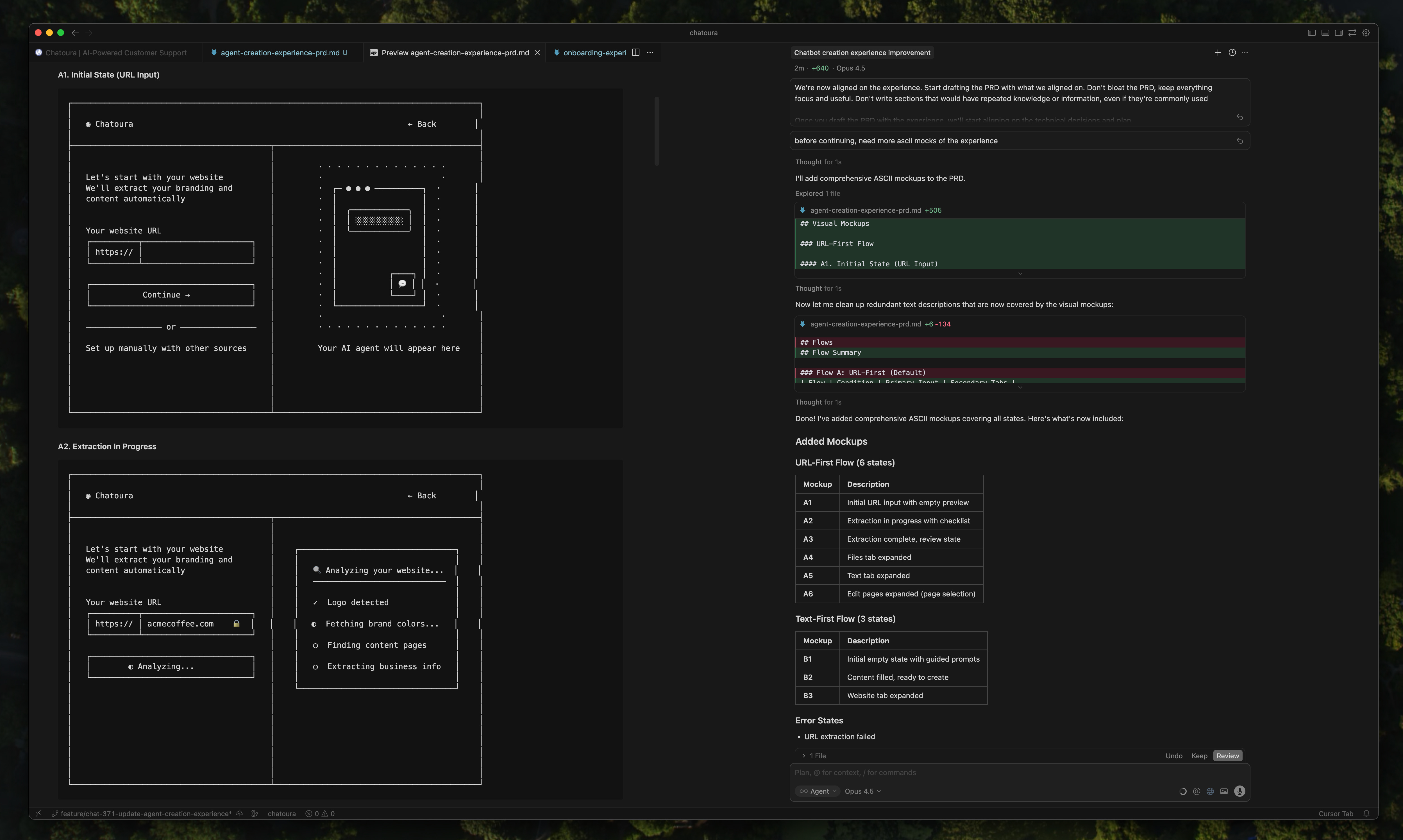Click the Review button
The height and width of the screenshot is (840, 1403).
click(1227, 756)
